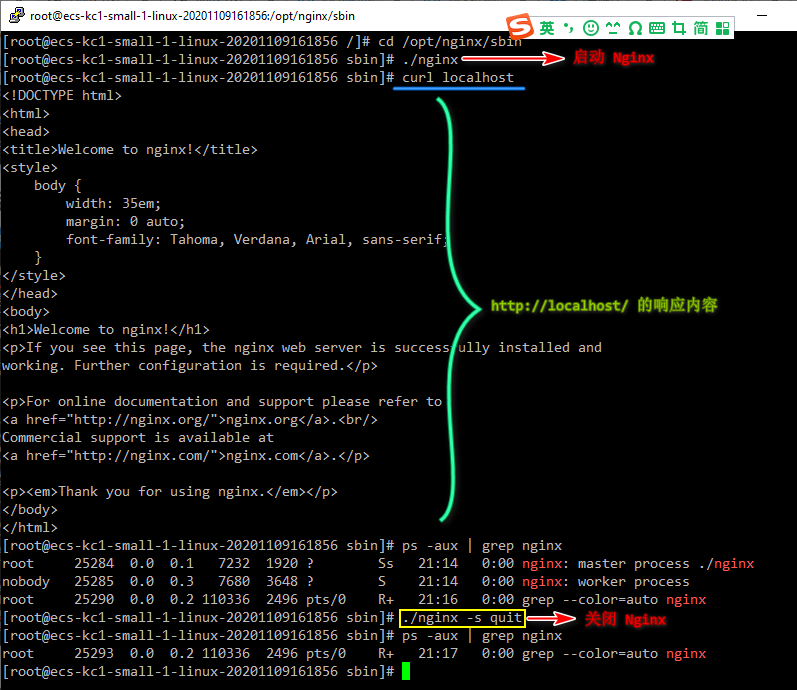Click PID 25285 of the nobody user

pos(94,582)
